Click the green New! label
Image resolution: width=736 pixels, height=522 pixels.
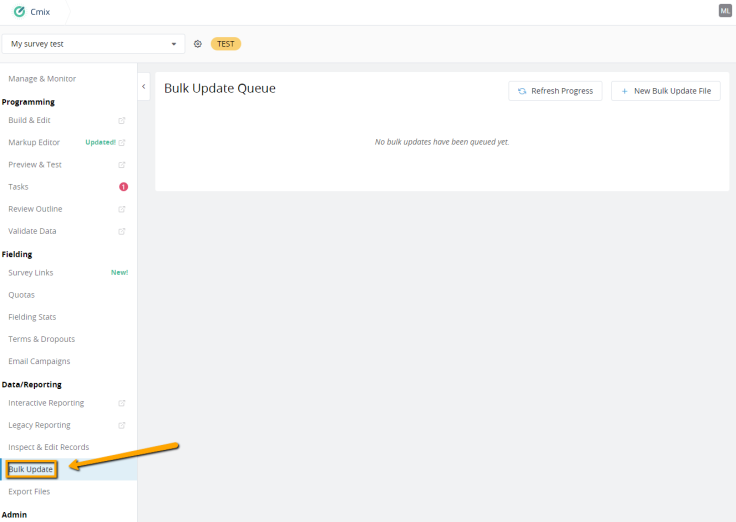tap(119, 272)
